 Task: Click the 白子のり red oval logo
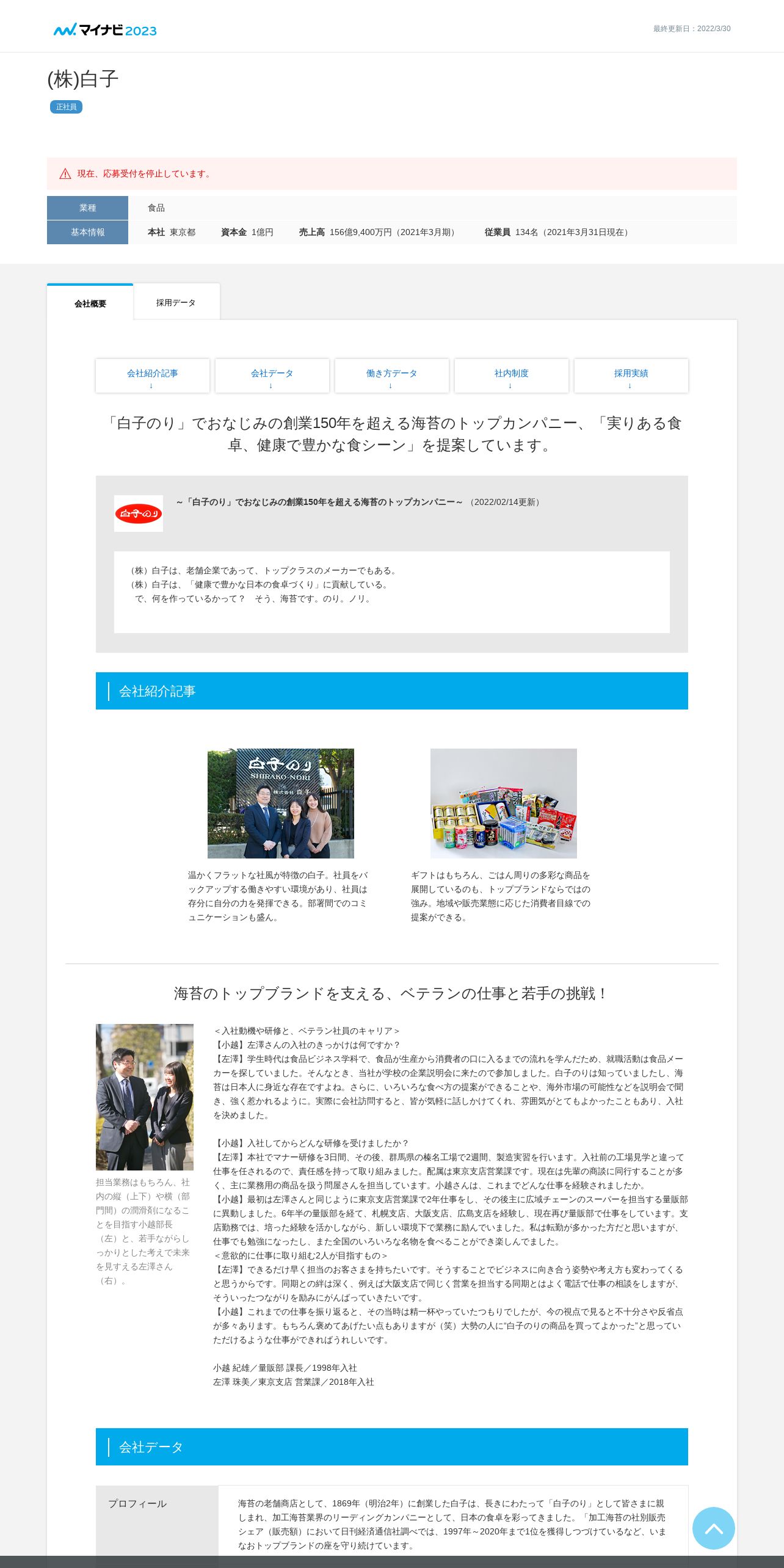[139, 514]
